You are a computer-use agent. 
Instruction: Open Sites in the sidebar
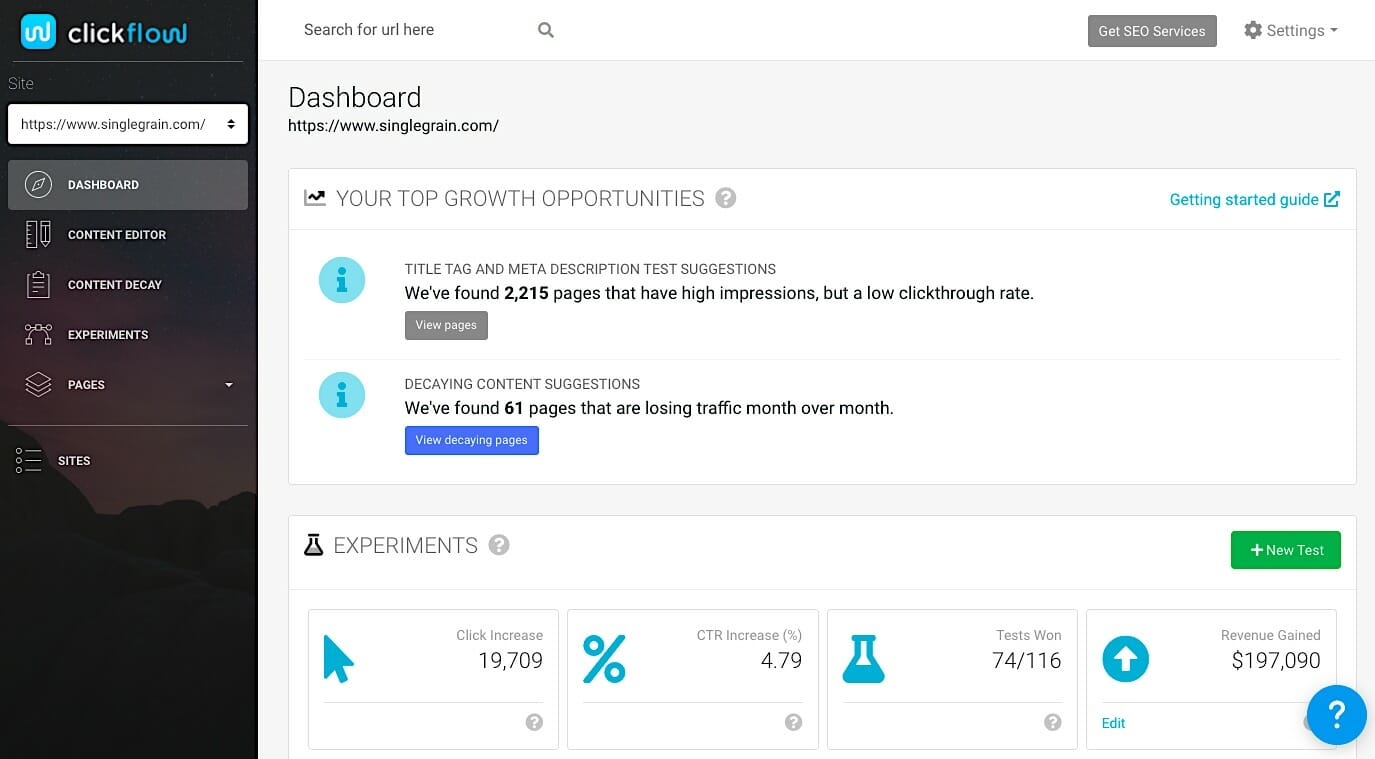[x=74, y=461]
